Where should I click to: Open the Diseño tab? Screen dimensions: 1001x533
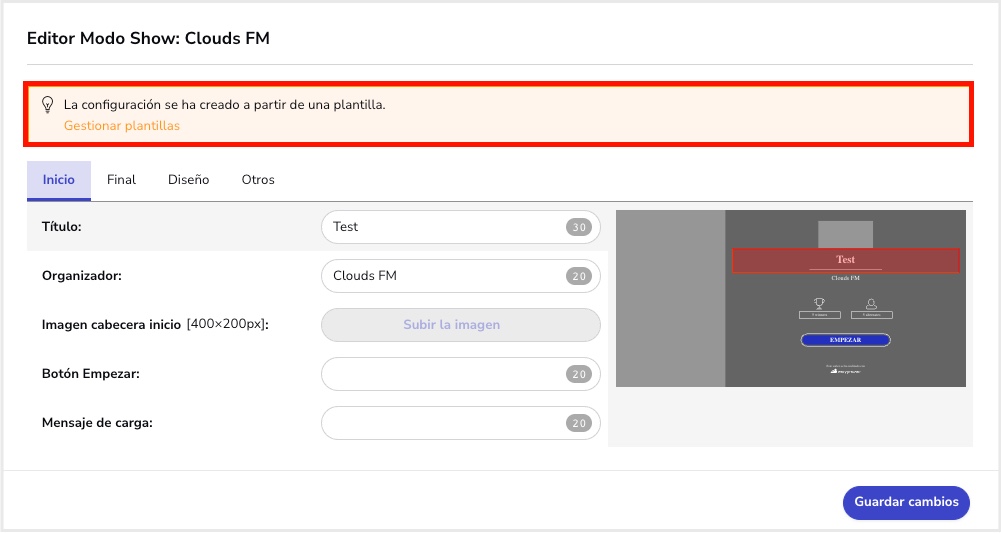click(x=188, y=180)
